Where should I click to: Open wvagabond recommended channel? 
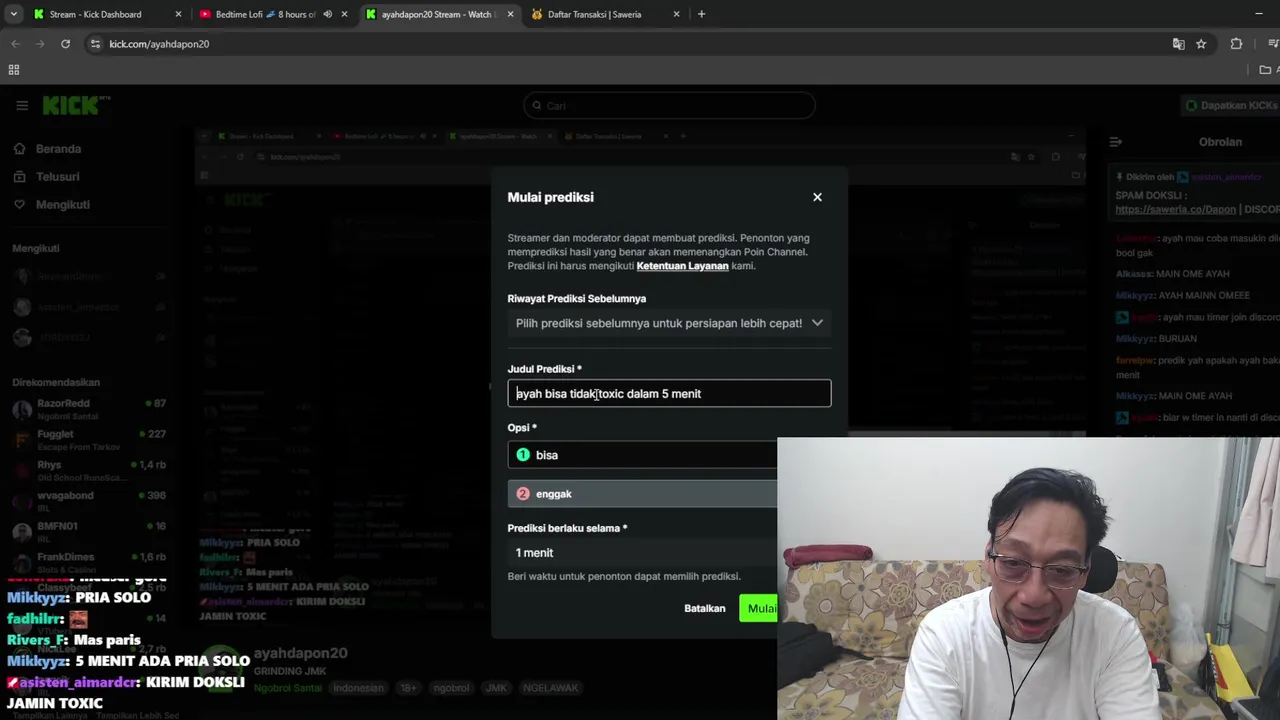tap(90, 501)
